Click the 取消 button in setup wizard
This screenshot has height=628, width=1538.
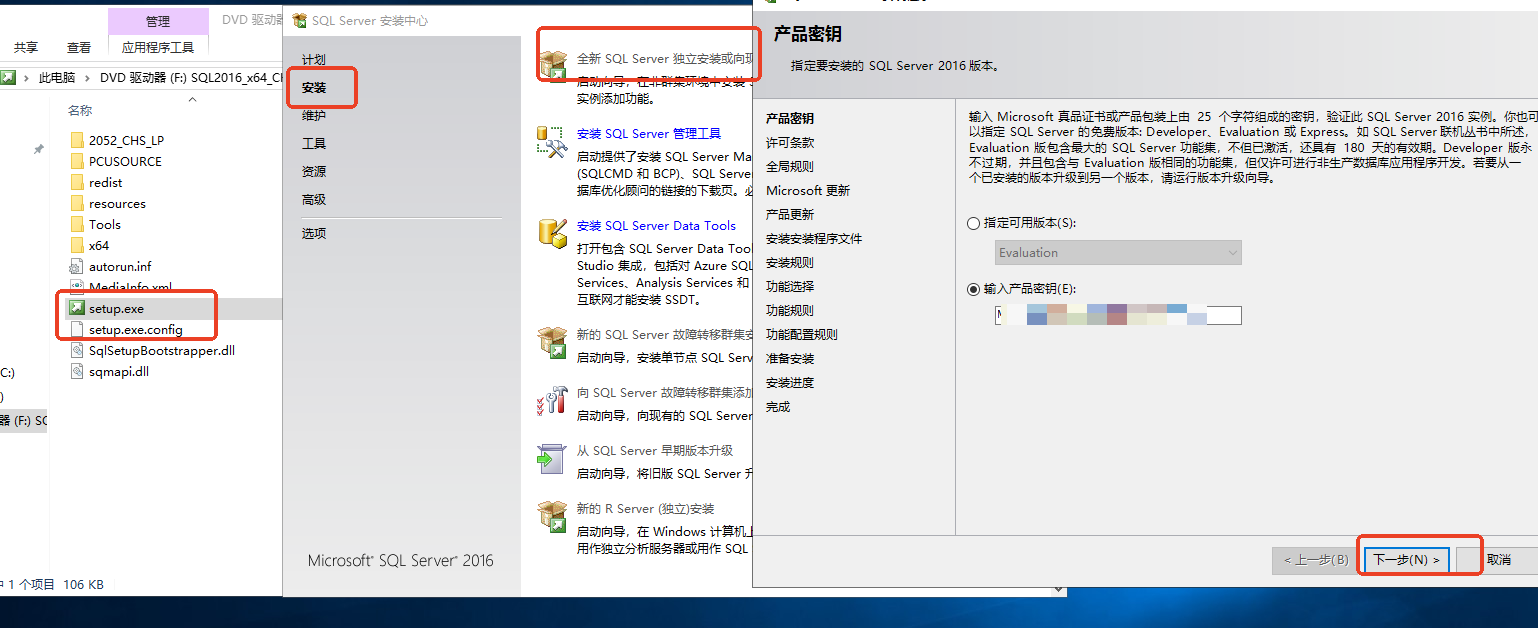1498,560
